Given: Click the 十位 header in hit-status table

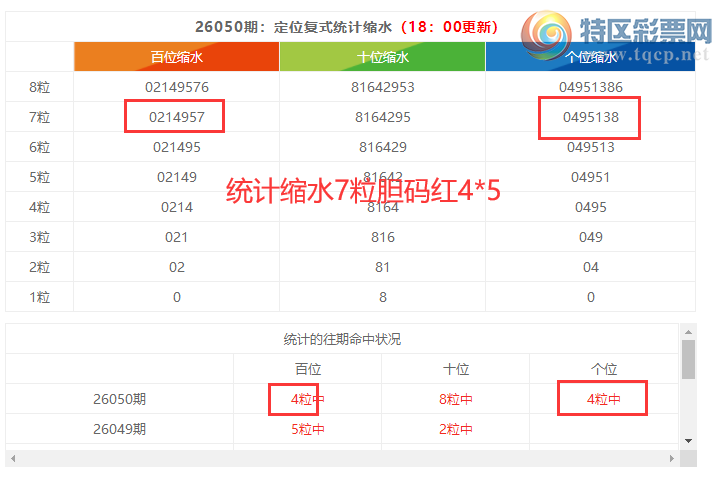Looking at the screenshot, I should (x=456, y=369).
